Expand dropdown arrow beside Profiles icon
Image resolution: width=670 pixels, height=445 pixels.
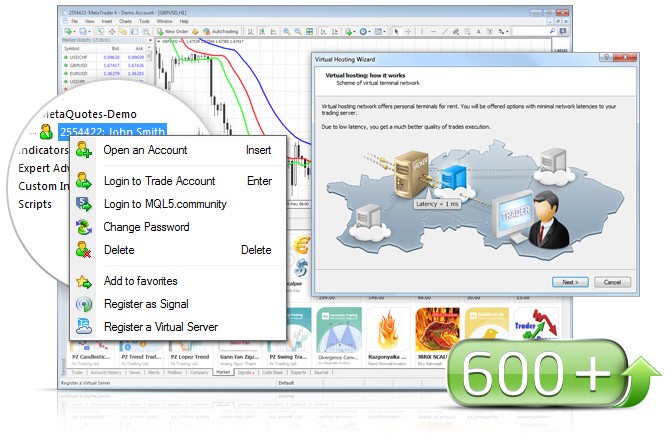click(x=89, y=32)
